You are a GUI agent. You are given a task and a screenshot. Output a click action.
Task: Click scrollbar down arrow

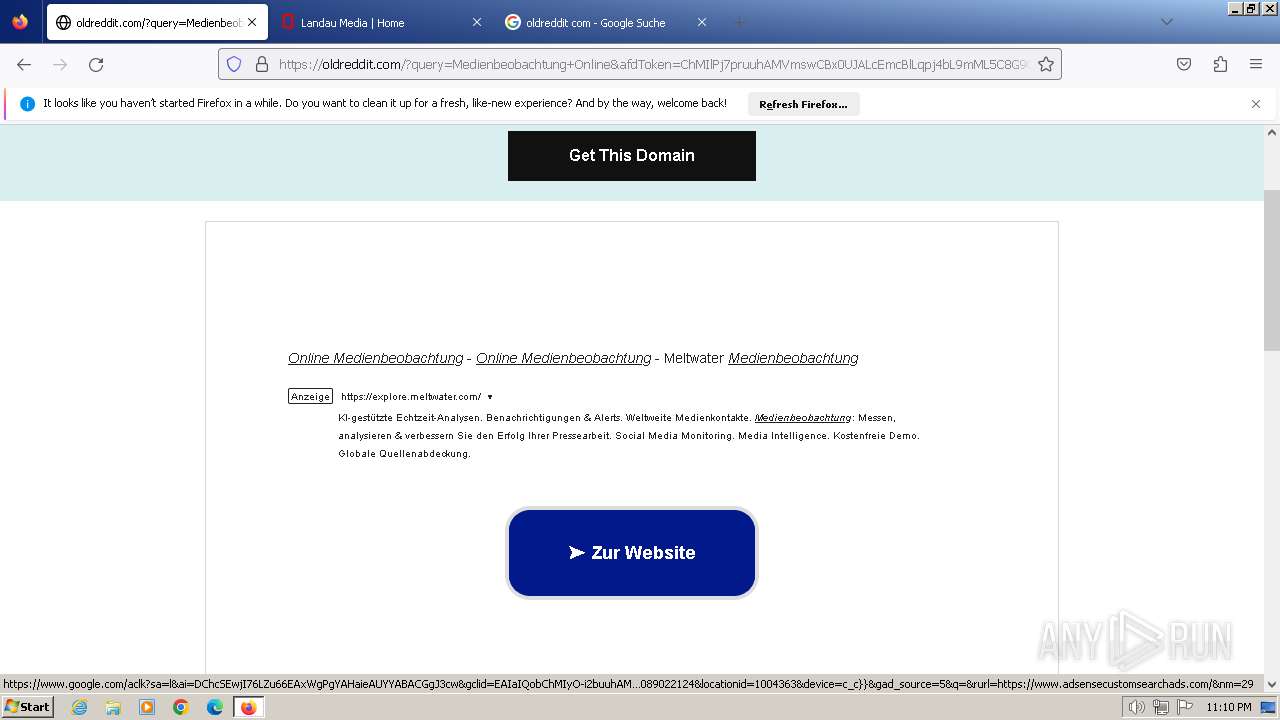point(1272,685)
